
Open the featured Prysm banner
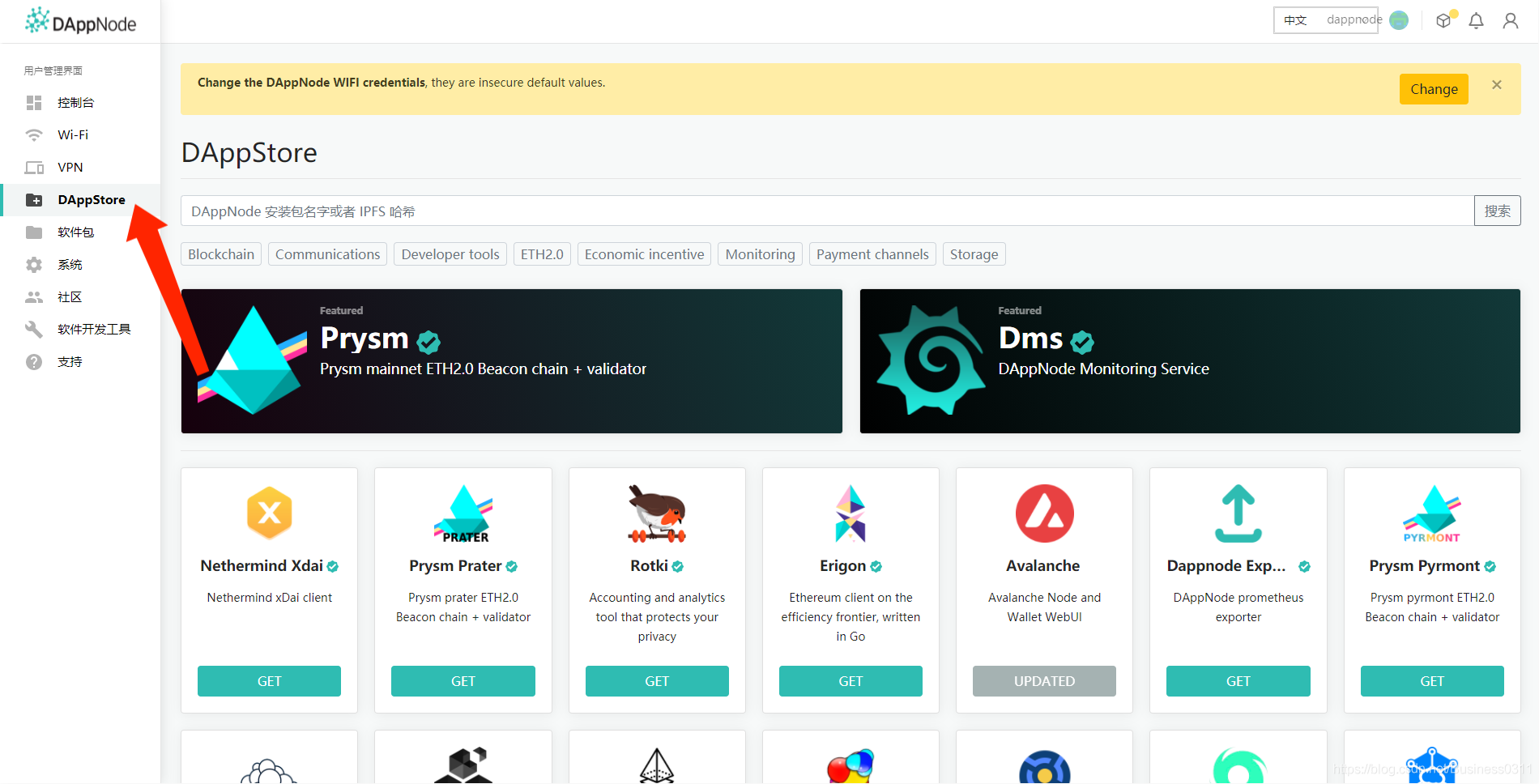tap(512, 361)
